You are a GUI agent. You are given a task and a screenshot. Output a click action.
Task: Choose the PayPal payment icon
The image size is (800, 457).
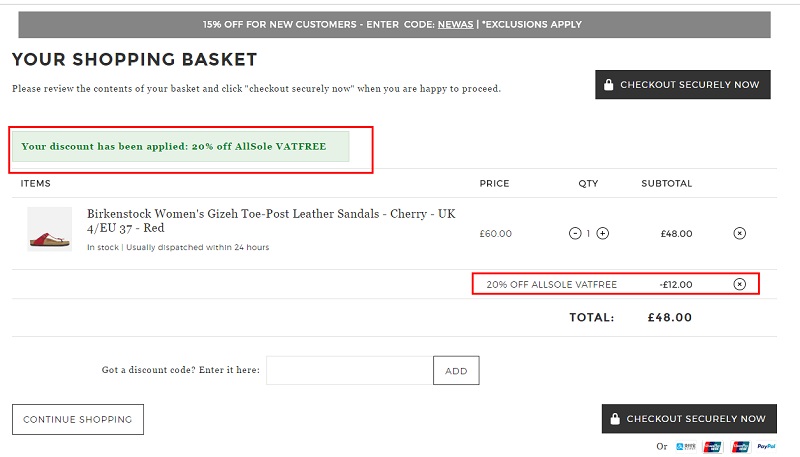pyautogui.click(x=766, y=447)
